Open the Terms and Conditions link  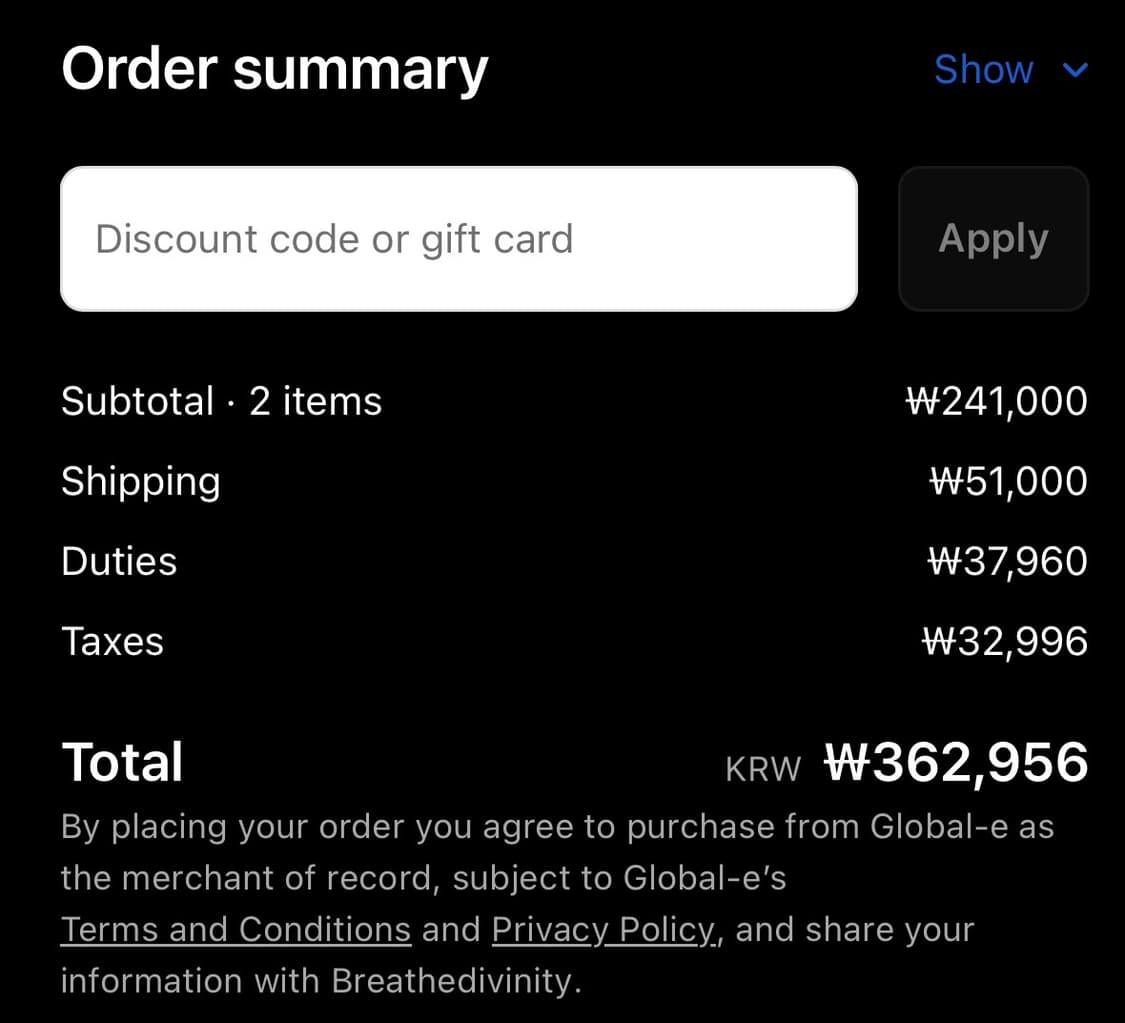coord(236,930)
